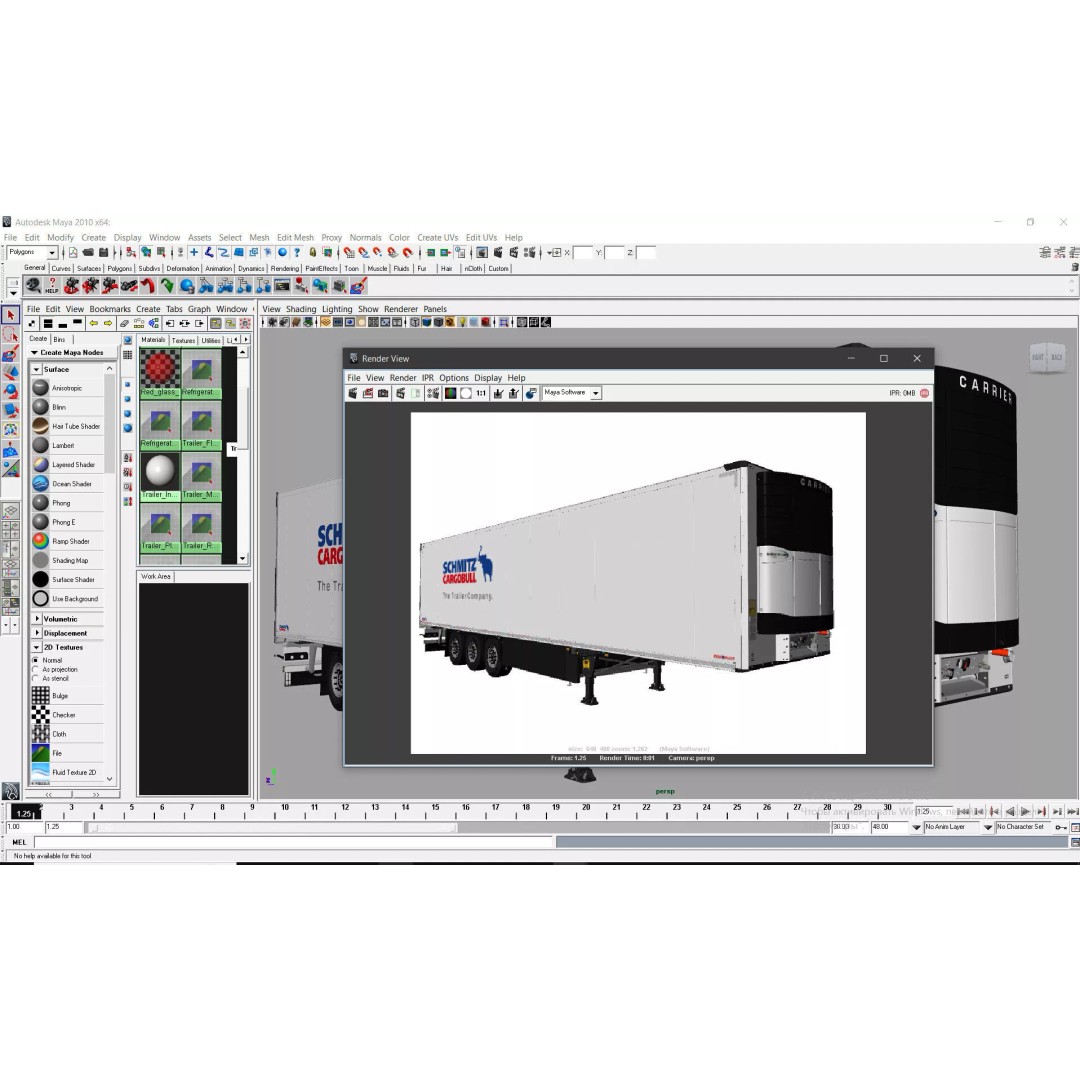Display alpha channel in Render View
1080x1080 pixels.
coord(466,393)
